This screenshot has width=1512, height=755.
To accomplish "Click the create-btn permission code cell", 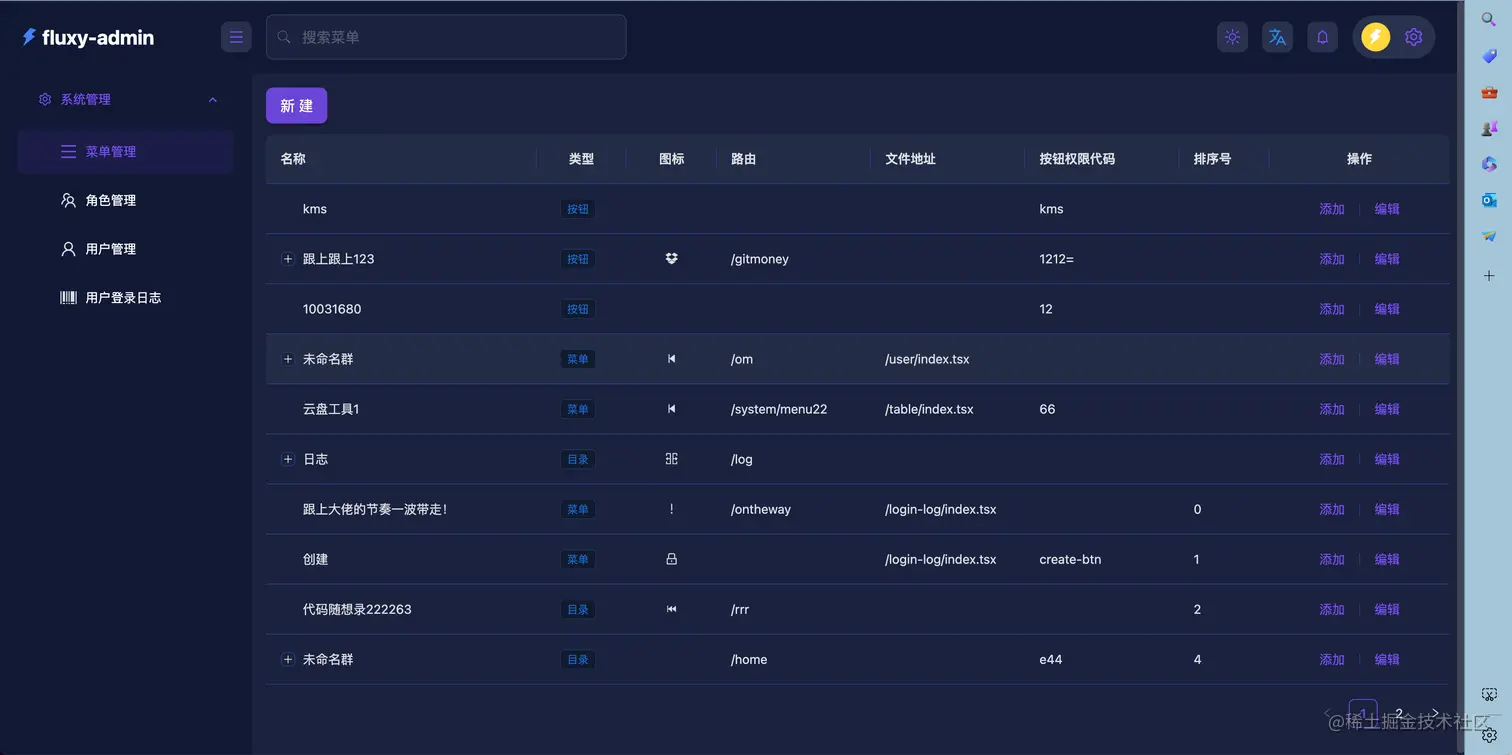I will tap(1070, 559).
